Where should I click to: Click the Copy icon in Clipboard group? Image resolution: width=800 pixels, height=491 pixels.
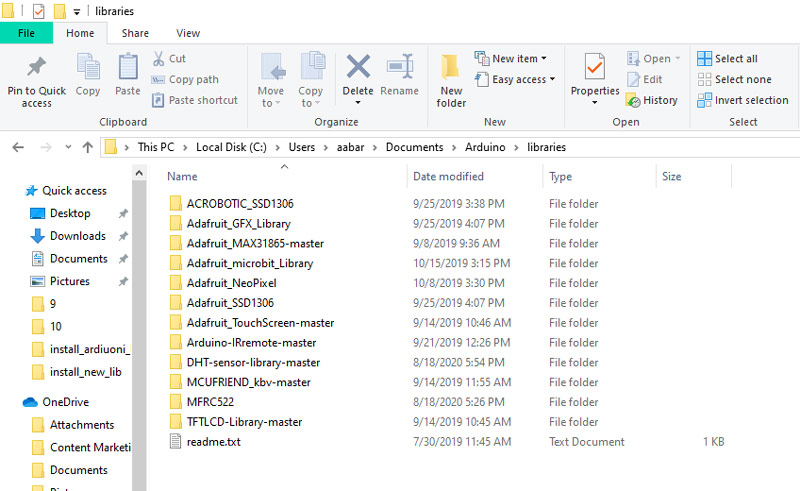click(88, 66)
